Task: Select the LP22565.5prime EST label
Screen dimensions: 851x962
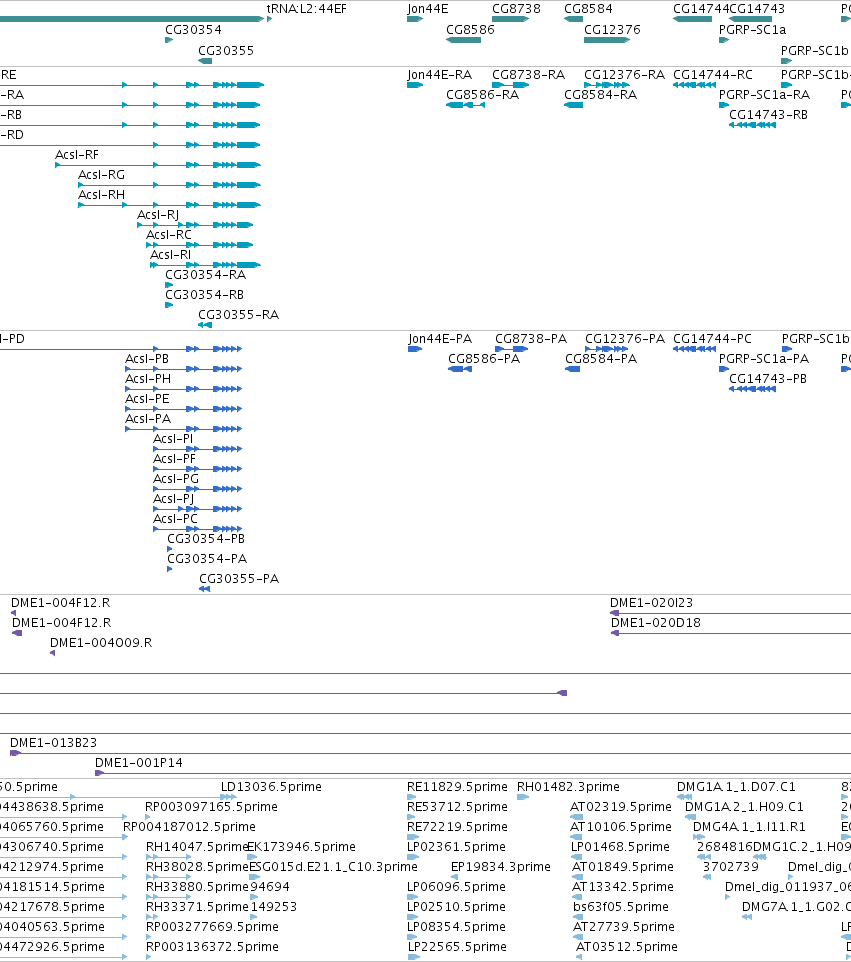Action: 457,946
